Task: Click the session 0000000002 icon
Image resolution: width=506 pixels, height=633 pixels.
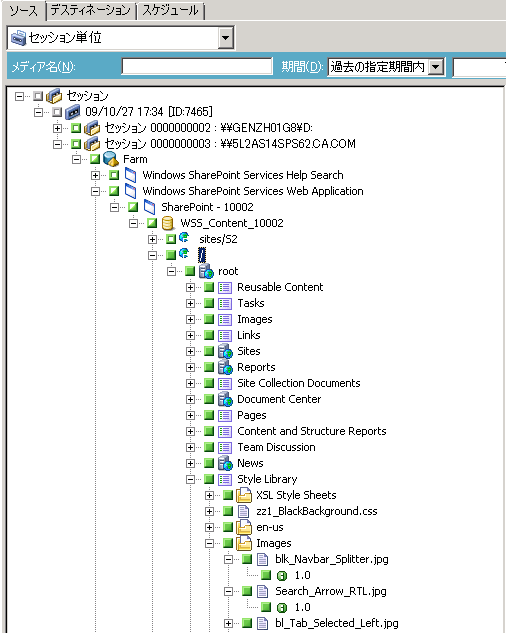Action: click(x=92, y=128)
